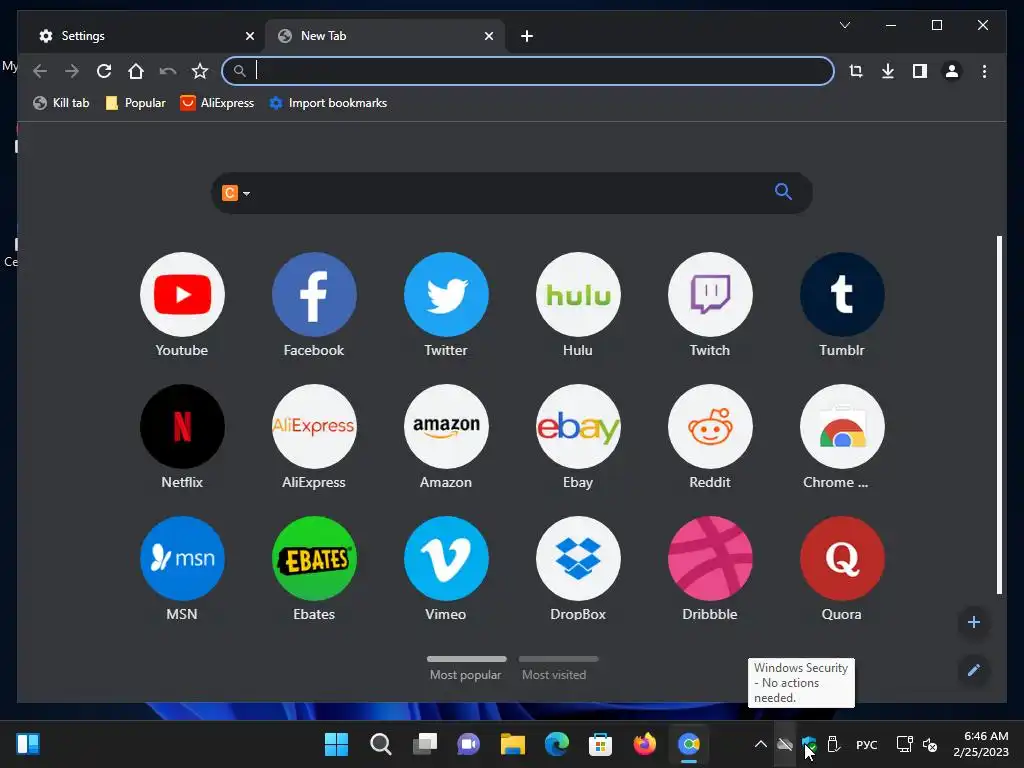Open the Netflix shortcut tile
Viewport: 1024px width, 768px height.
pyautogui.click(x=182, y=426)
